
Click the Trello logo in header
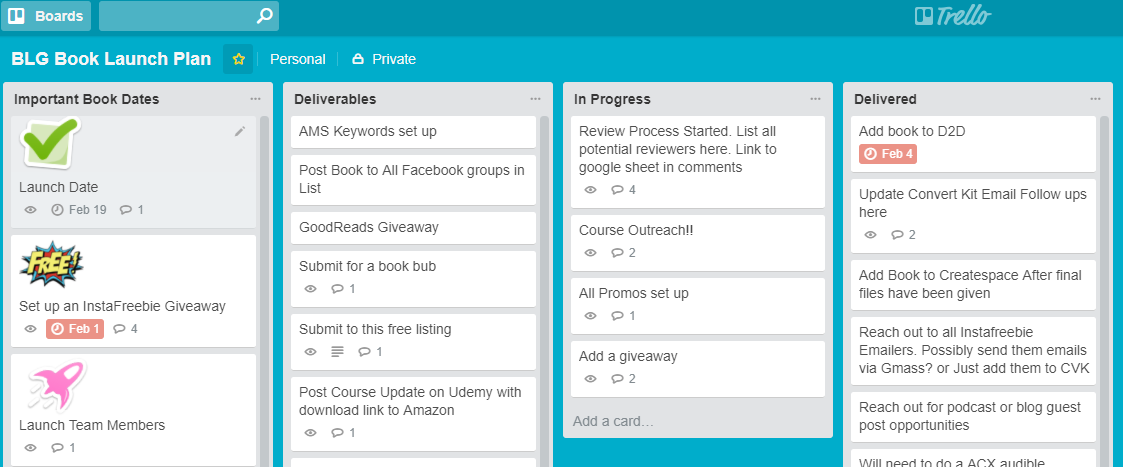coord(953,16)
